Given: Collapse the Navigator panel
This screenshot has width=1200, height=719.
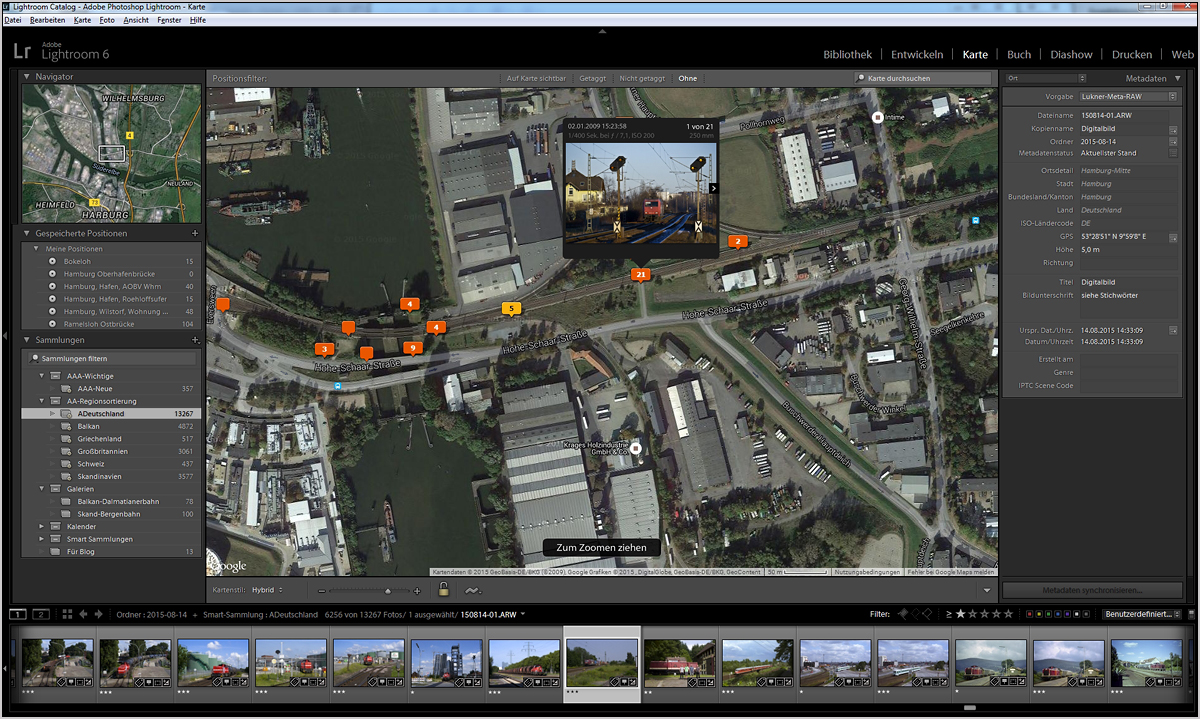Looking at the screenshot, I should pos(27,77).
